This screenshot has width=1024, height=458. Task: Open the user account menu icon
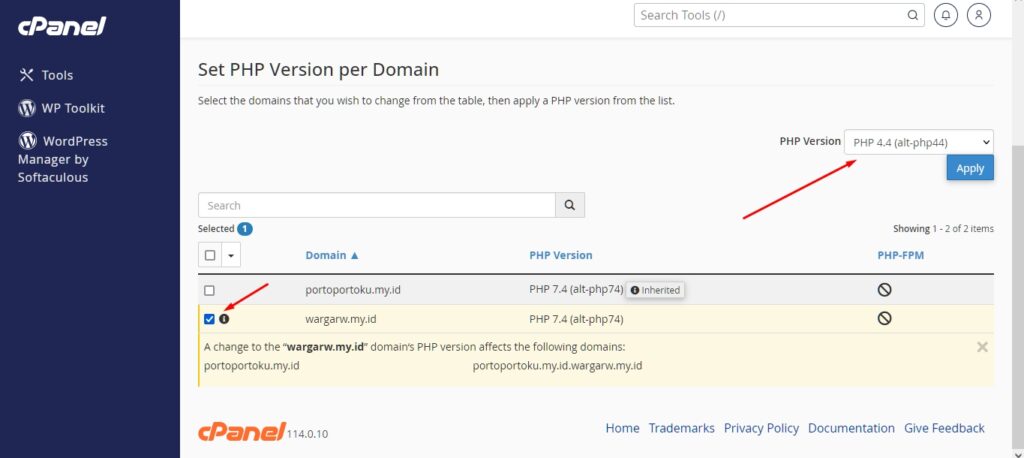[978, 15]
